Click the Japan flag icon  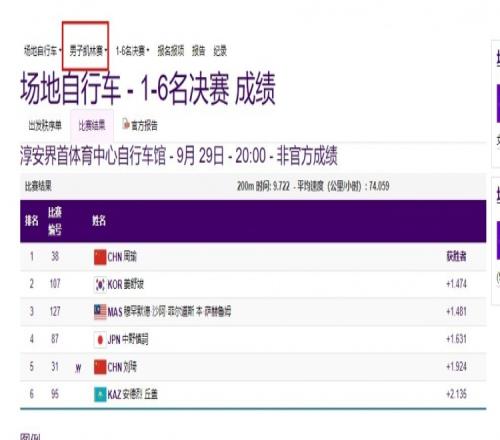point(100,339)
